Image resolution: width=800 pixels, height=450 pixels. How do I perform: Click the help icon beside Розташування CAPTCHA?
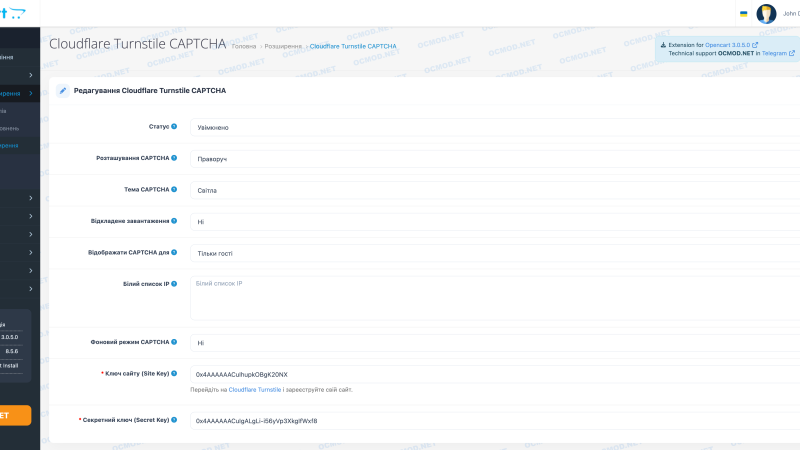pos(174,158)
